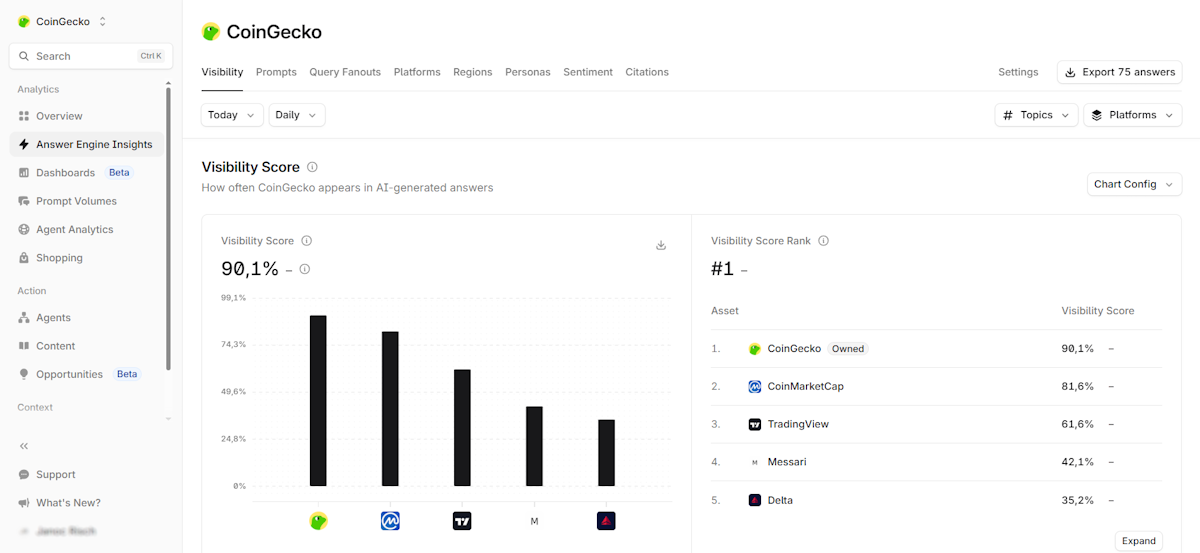
Task: Click TradingView logo under the chart
Action: pos(462,521)
